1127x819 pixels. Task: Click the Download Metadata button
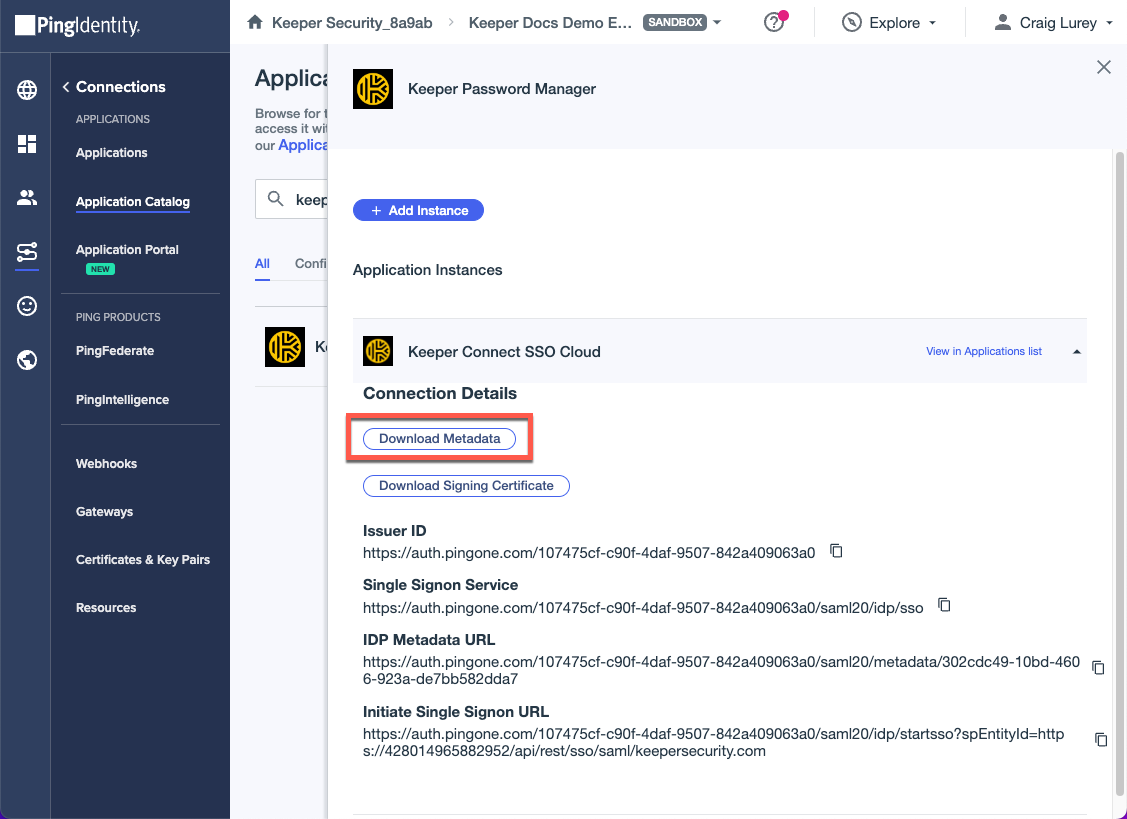click(439, 439)
